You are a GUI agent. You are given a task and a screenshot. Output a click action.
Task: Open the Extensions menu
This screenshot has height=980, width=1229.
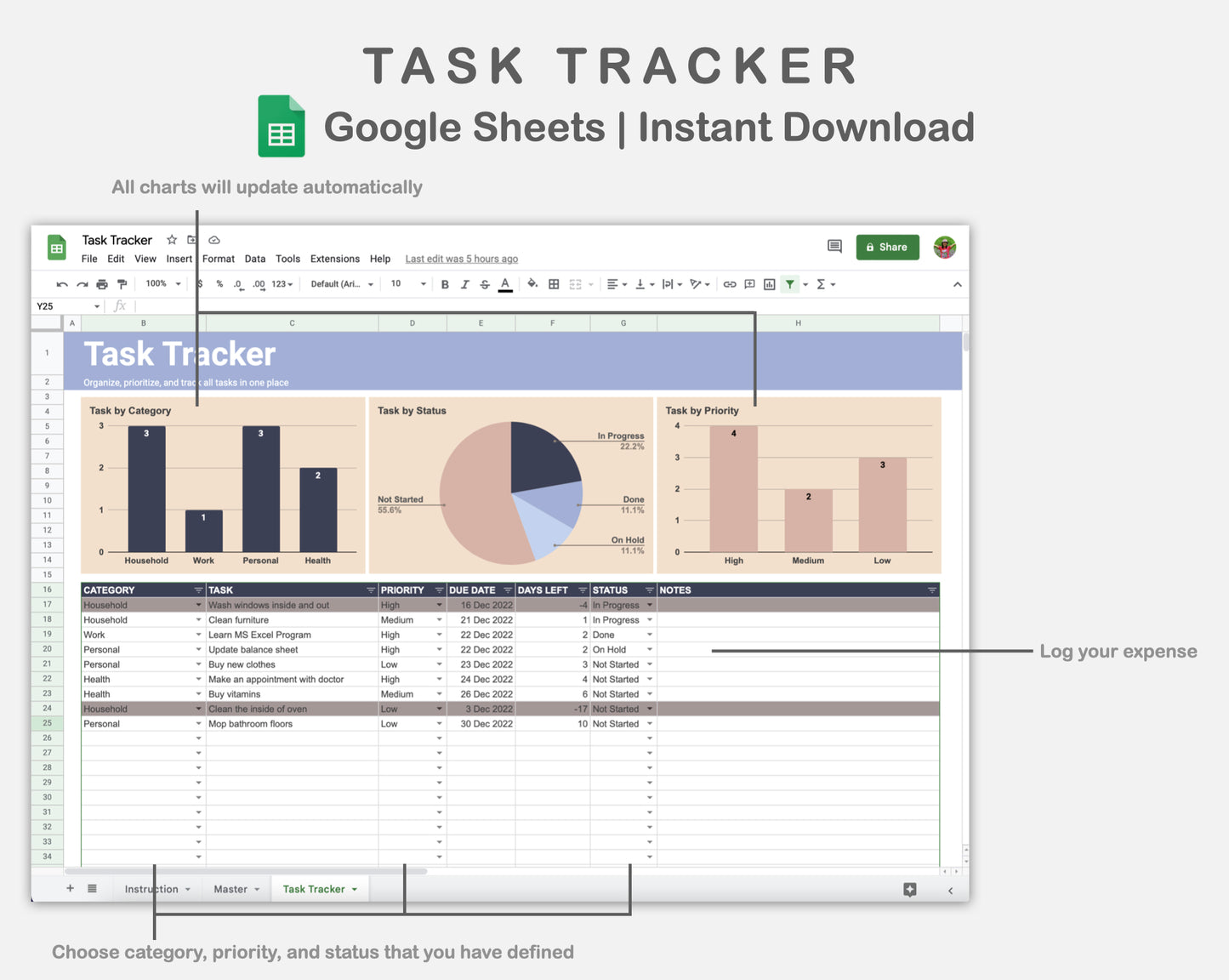(x=334, y=259)
